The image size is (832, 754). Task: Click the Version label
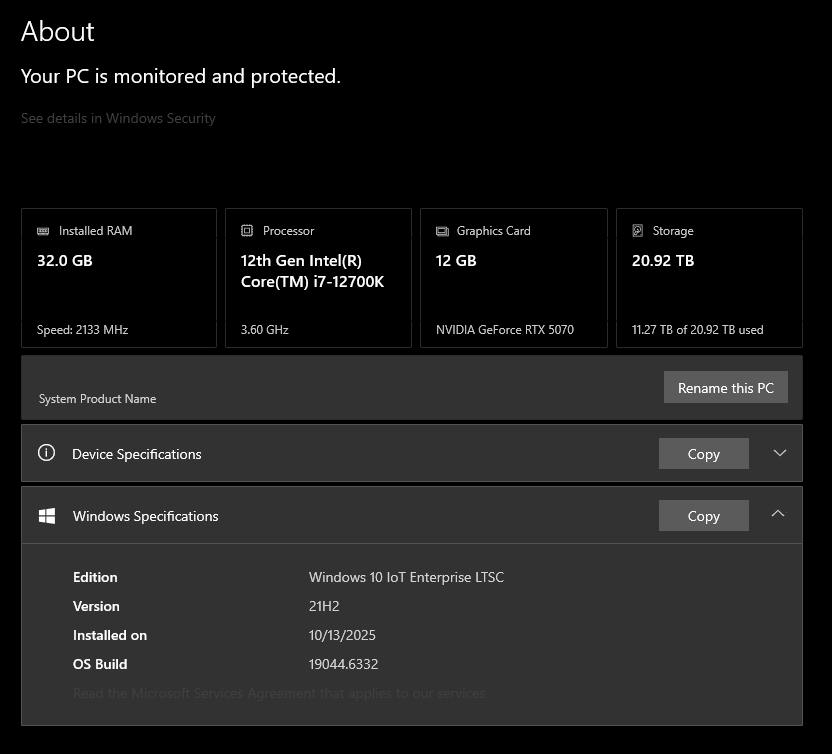coord(96,606)
